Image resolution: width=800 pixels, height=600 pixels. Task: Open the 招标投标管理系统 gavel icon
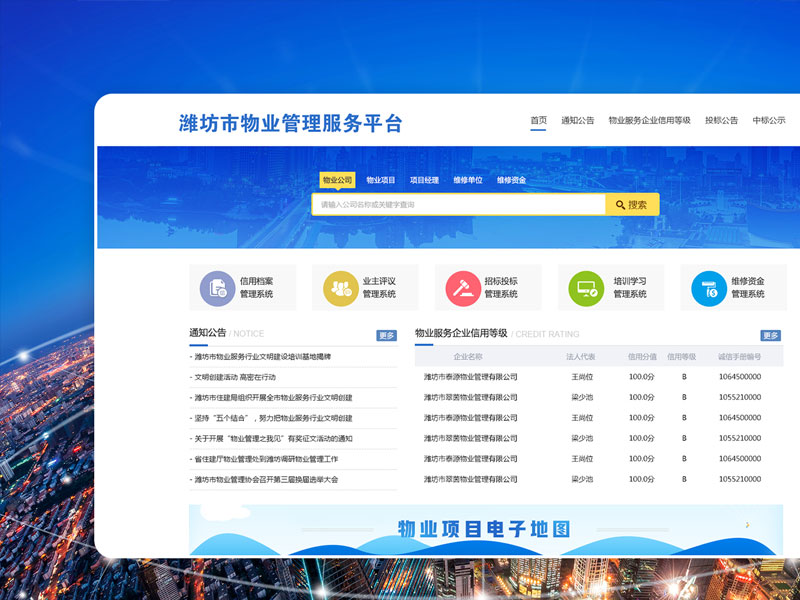click(463, 288)
